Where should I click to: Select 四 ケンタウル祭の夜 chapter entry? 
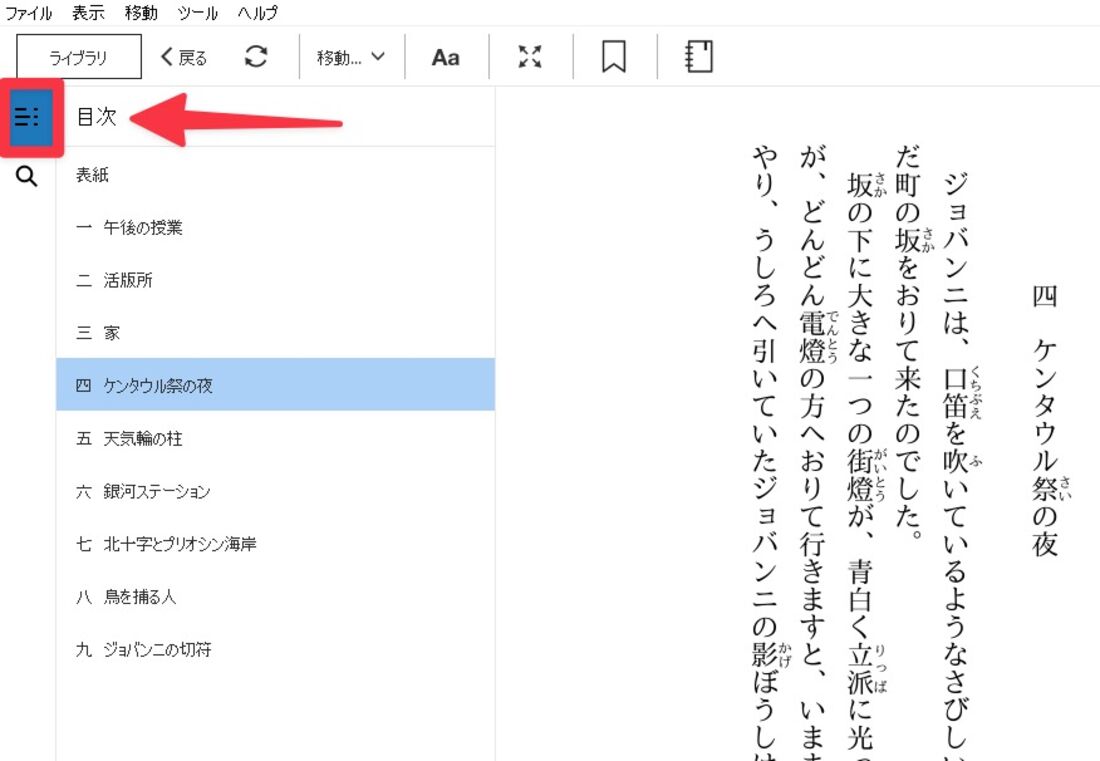[x=275, y=384]
